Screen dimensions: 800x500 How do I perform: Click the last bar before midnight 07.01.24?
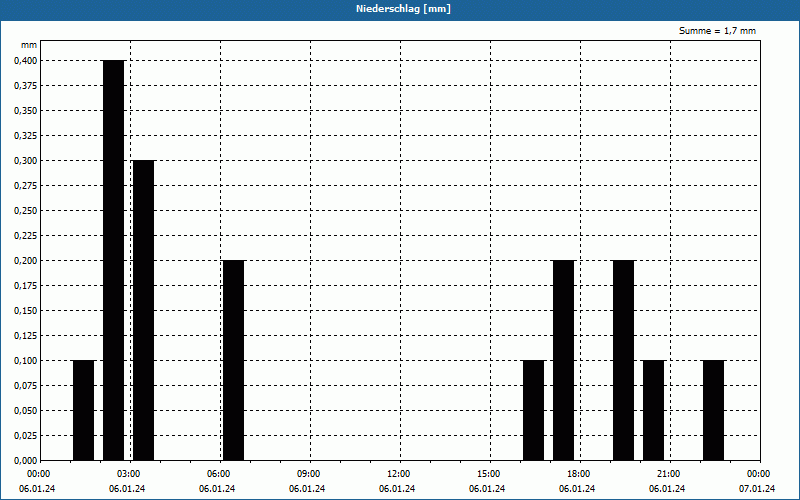pos(713,410)
